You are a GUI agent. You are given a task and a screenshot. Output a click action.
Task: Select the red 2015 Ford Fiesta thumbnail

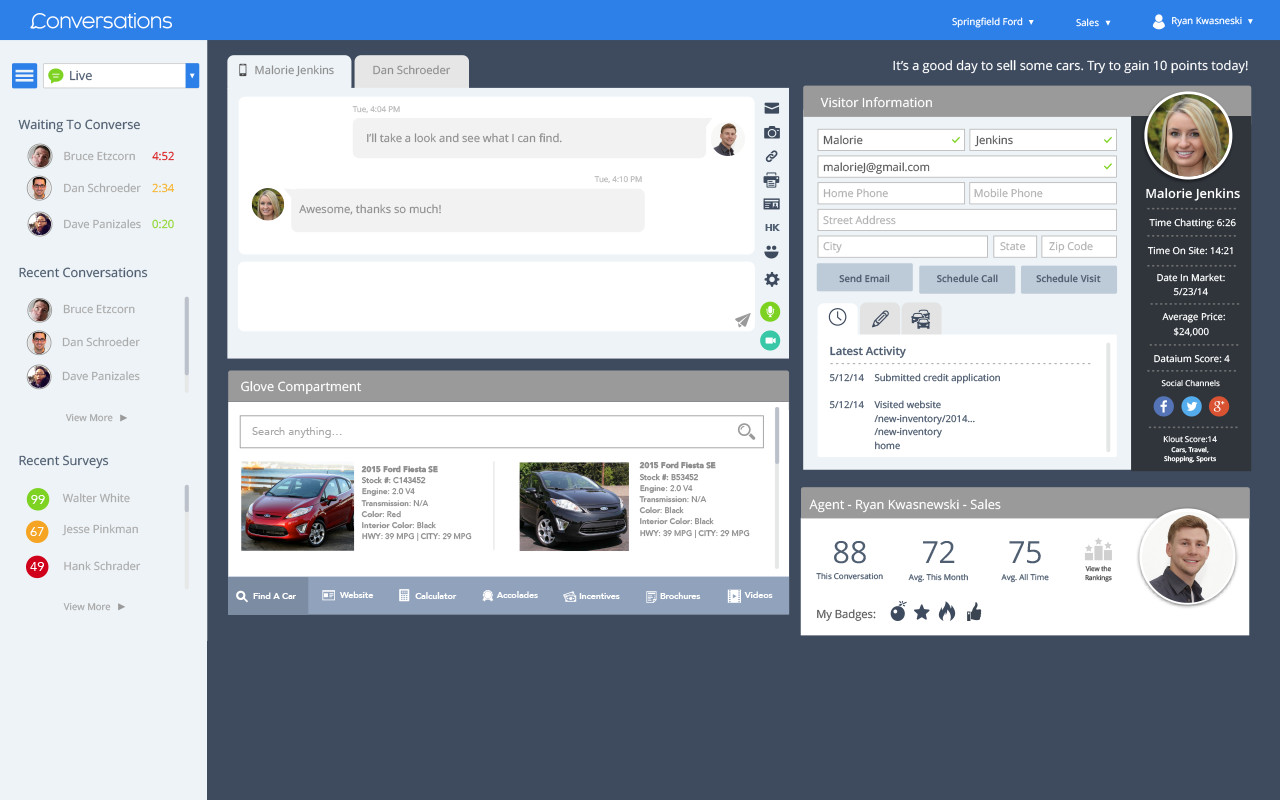click(298, 506)
